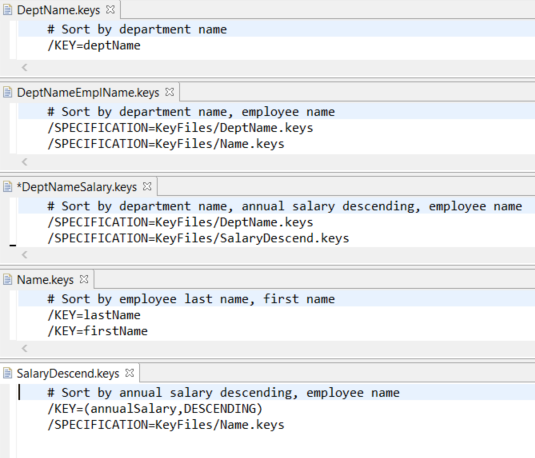Image resolution: width=535 pixels, height=458 pixels.
Task: Click the SalaryDescend.keys file icon
Action: click(x=8, y=374)
